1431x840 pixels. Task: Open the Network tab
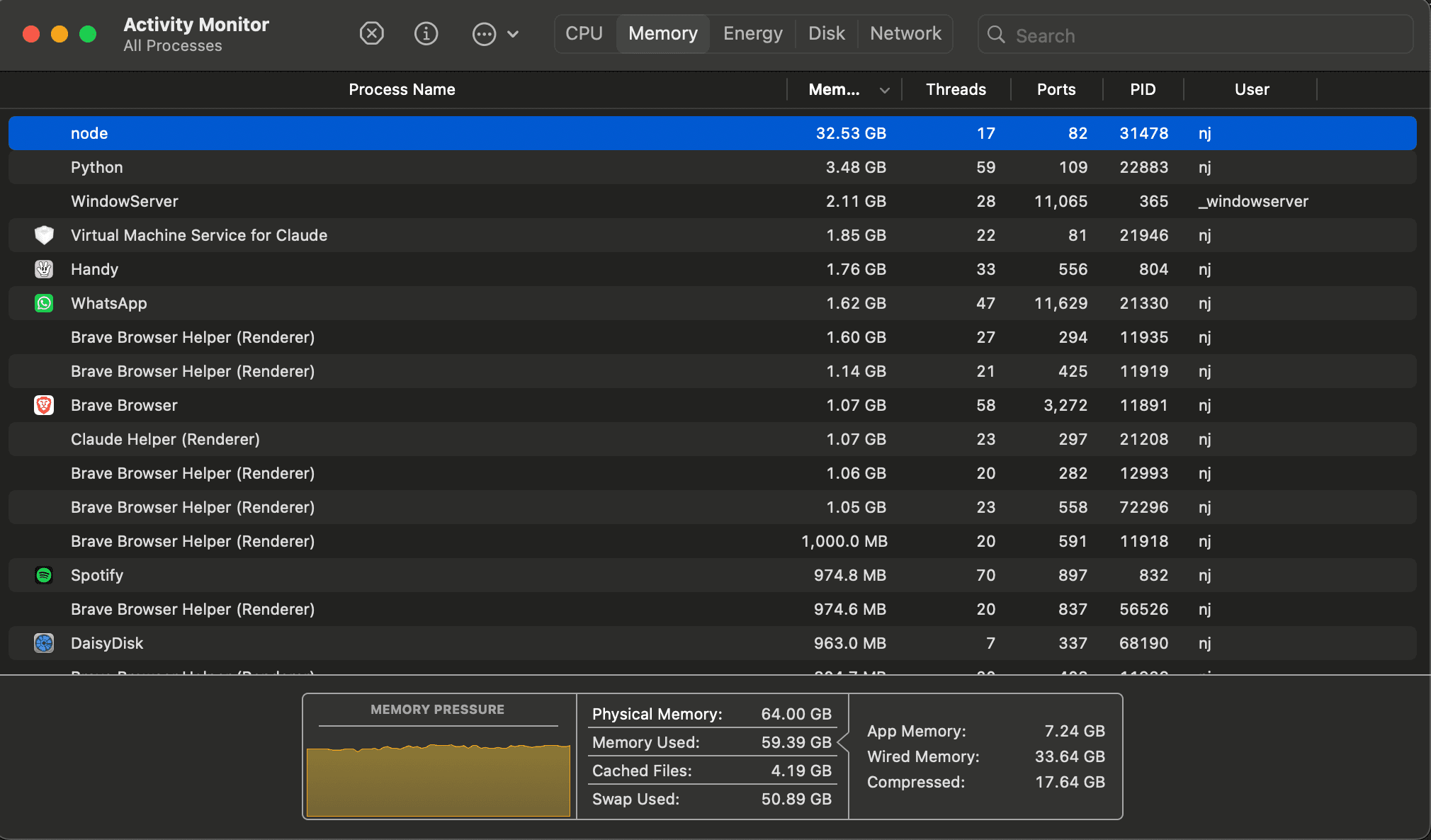pyautogui.click(x=906, y=33)
